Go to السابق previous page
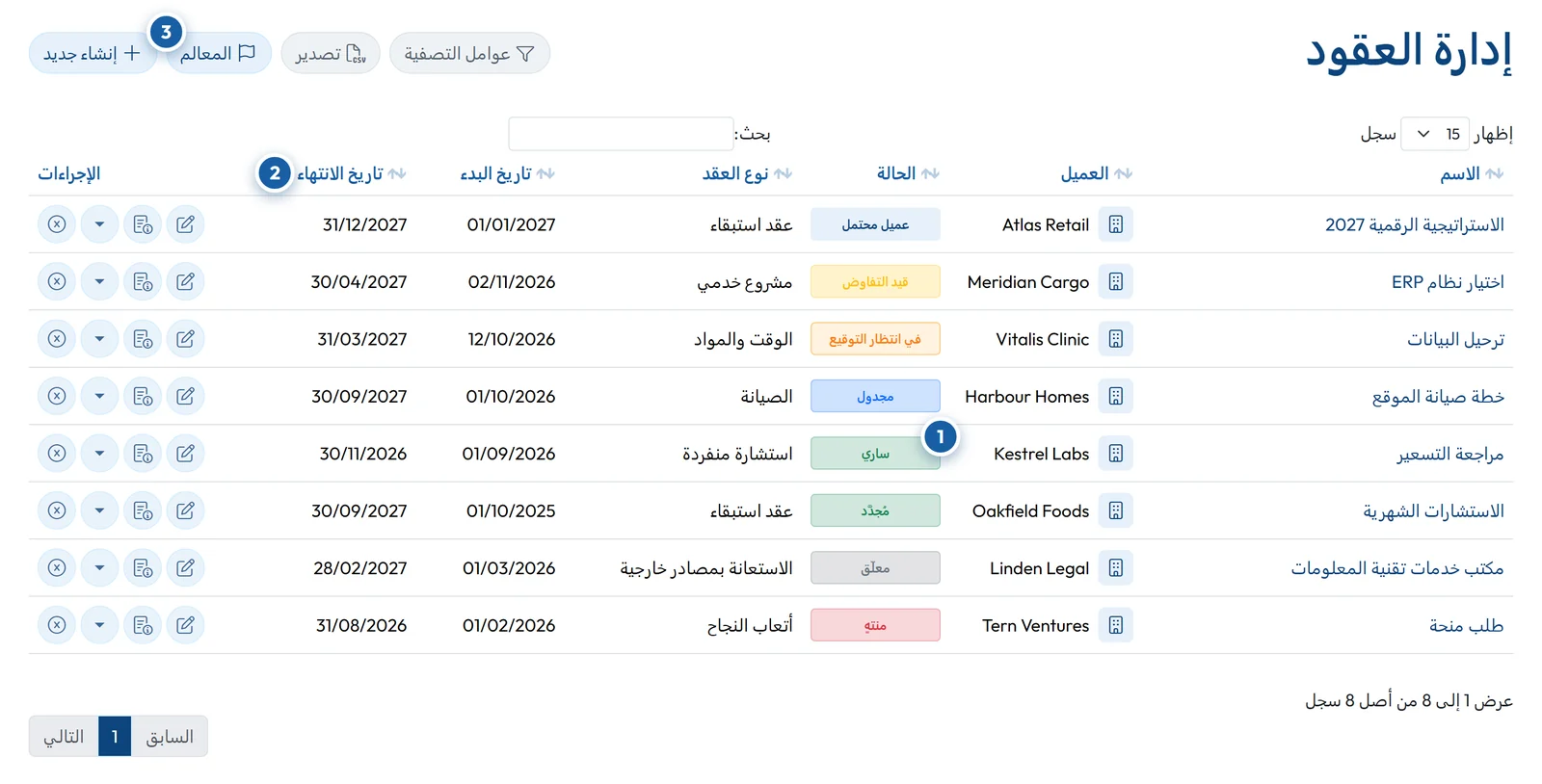This screenshot has height=784, width=1542. point(170,737)
